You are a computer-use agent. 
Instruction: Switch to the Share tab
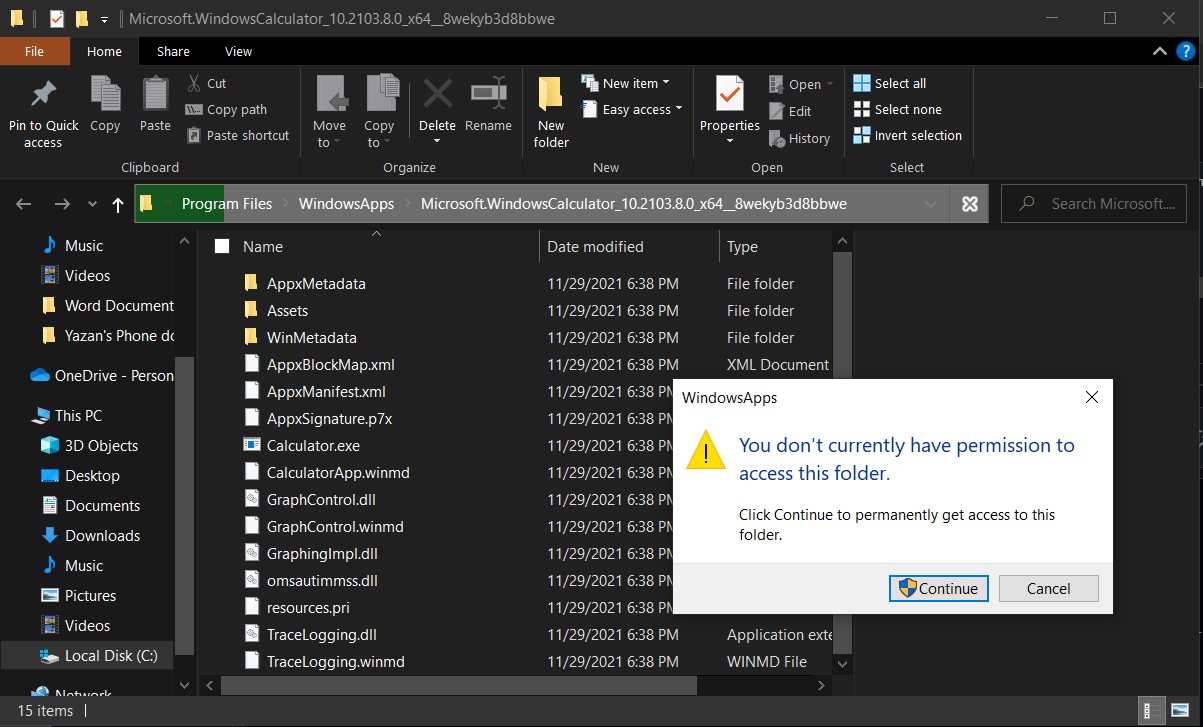pos(172,51)
